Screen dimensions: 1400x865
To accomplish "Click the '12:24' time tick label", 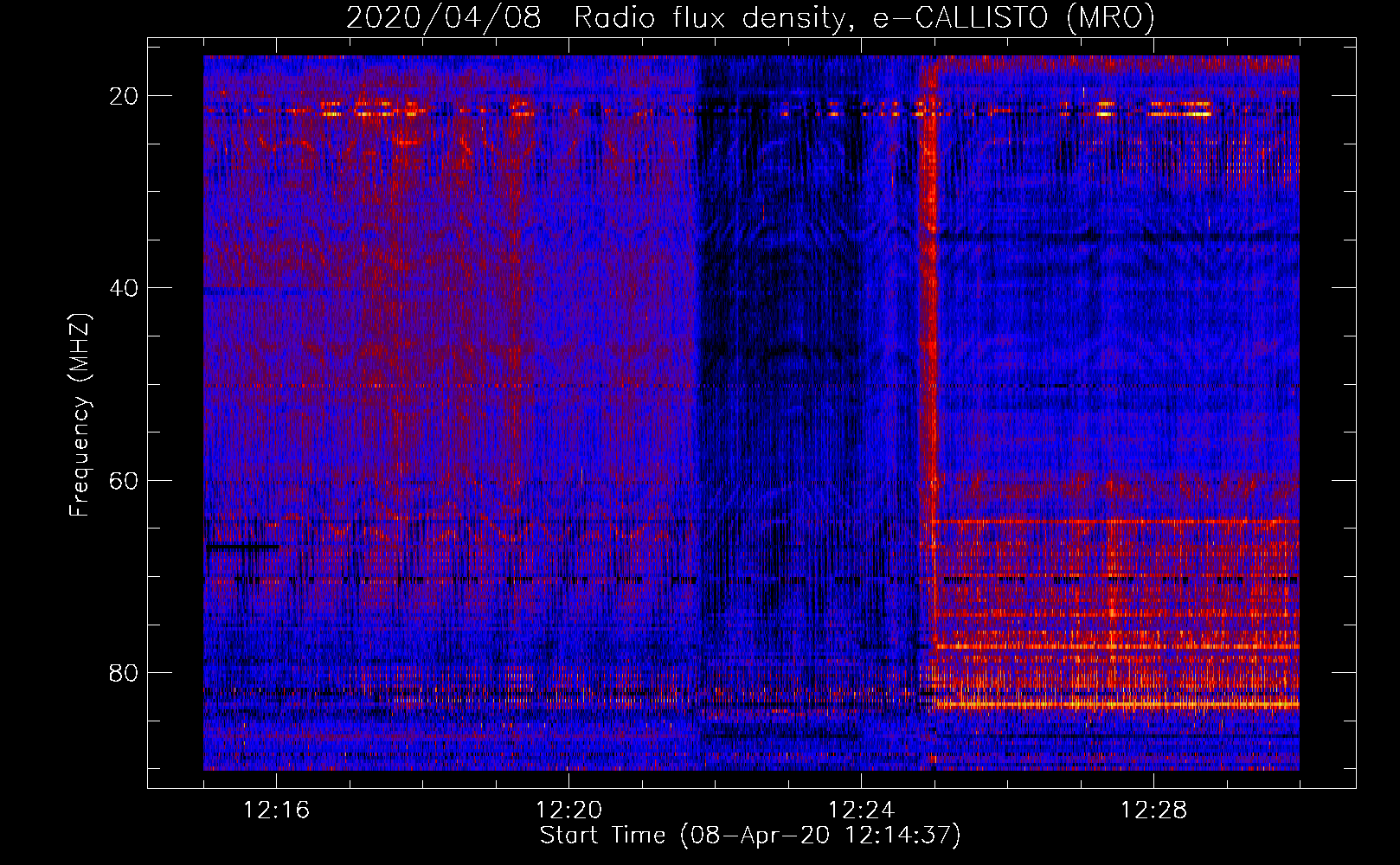I will [862, 811].
